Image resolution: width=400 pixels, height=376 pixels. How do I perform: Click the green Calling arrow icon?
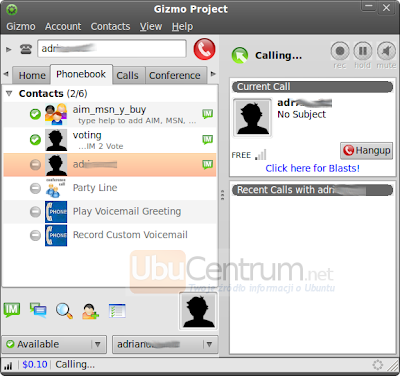[240, 55]
